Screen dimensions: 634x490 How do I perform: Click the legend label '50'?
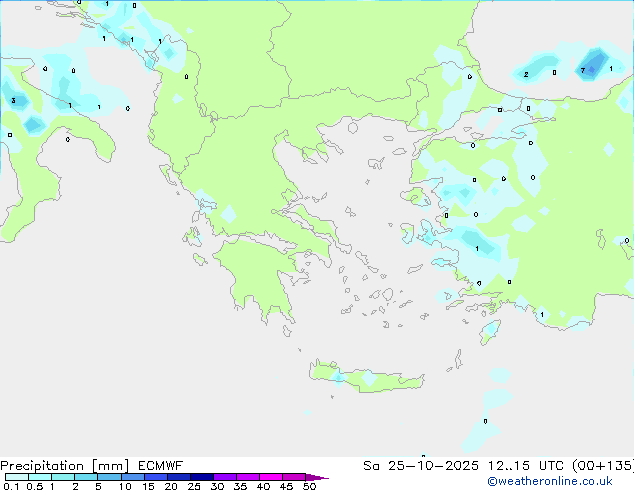309,486
